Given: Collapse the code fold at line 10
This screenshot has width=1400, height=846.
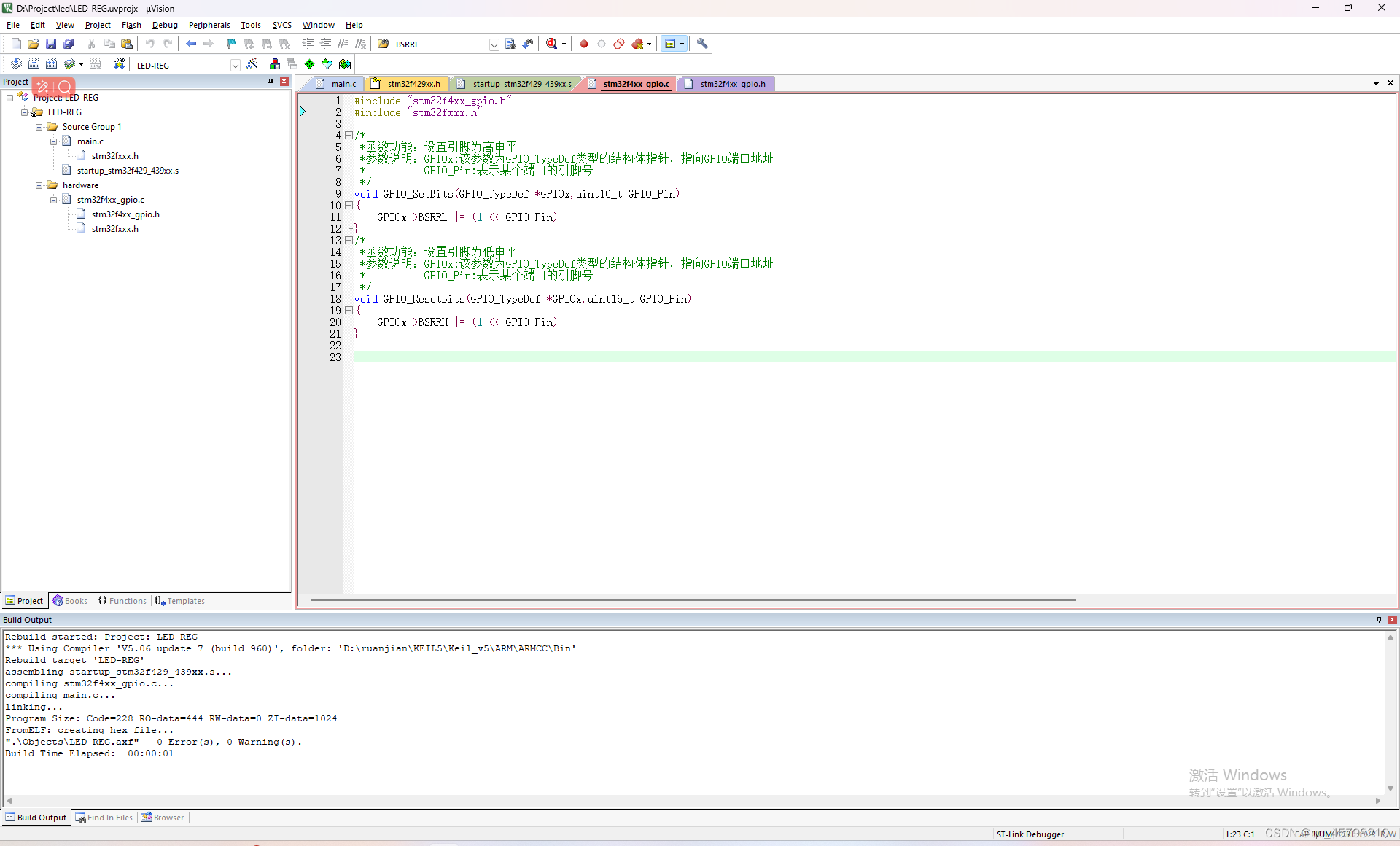Looking at the screenshot, I should click(349, 206).
